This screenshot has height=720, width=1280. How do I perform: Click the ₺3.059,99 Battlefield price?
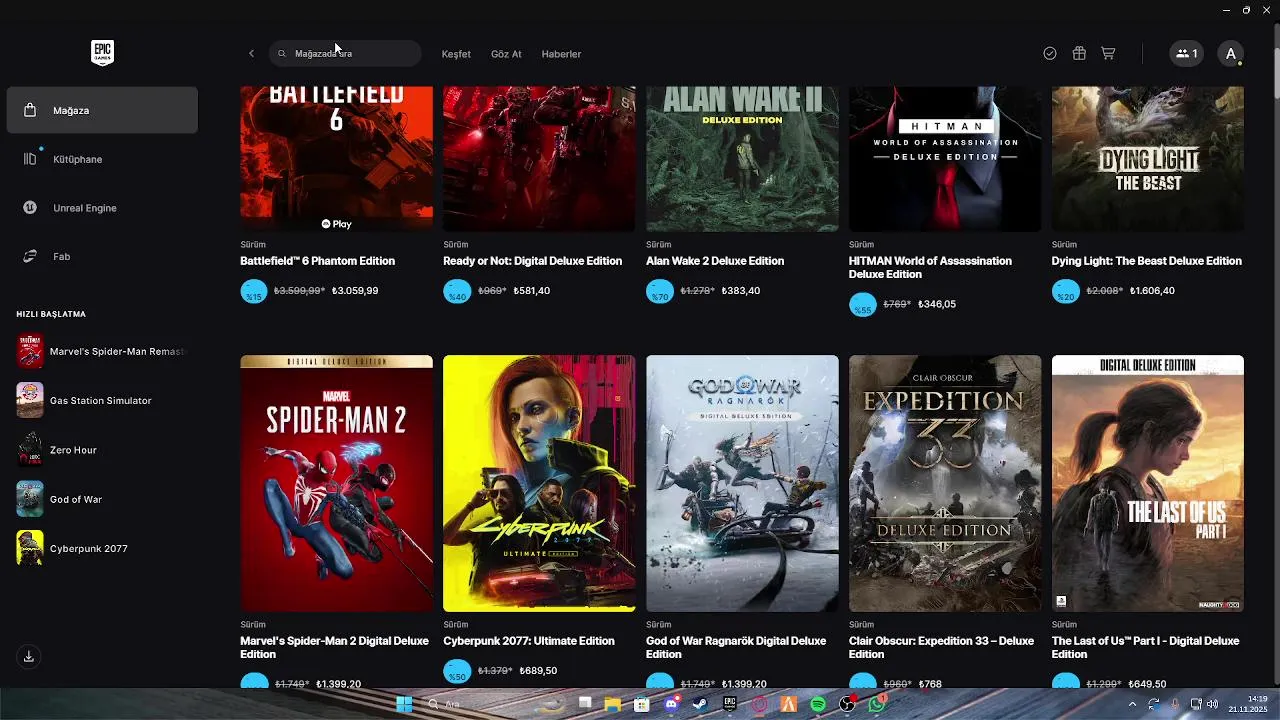(355, 291)
